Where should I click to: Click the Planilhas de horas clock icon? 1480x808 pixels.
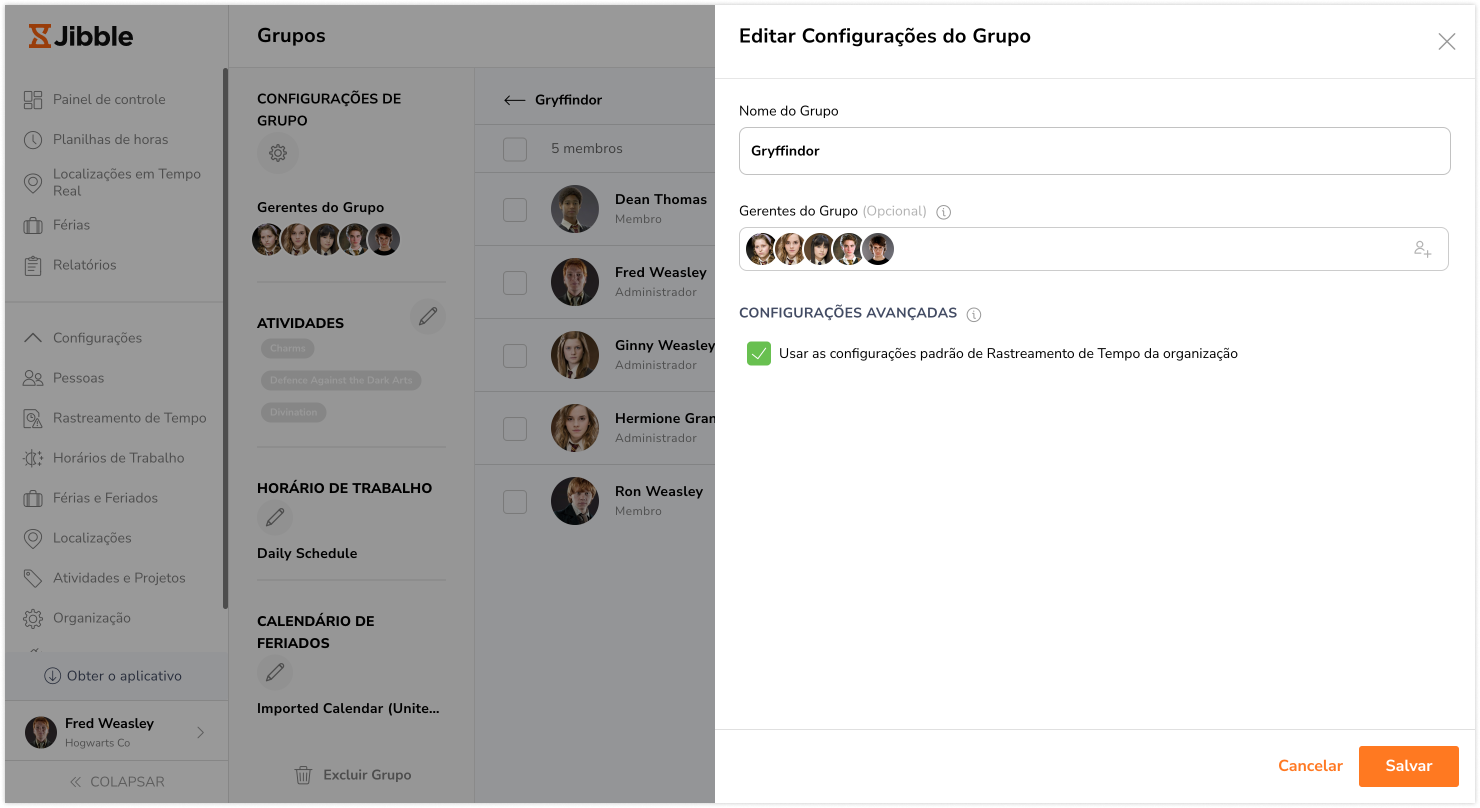tap(33, 139)
